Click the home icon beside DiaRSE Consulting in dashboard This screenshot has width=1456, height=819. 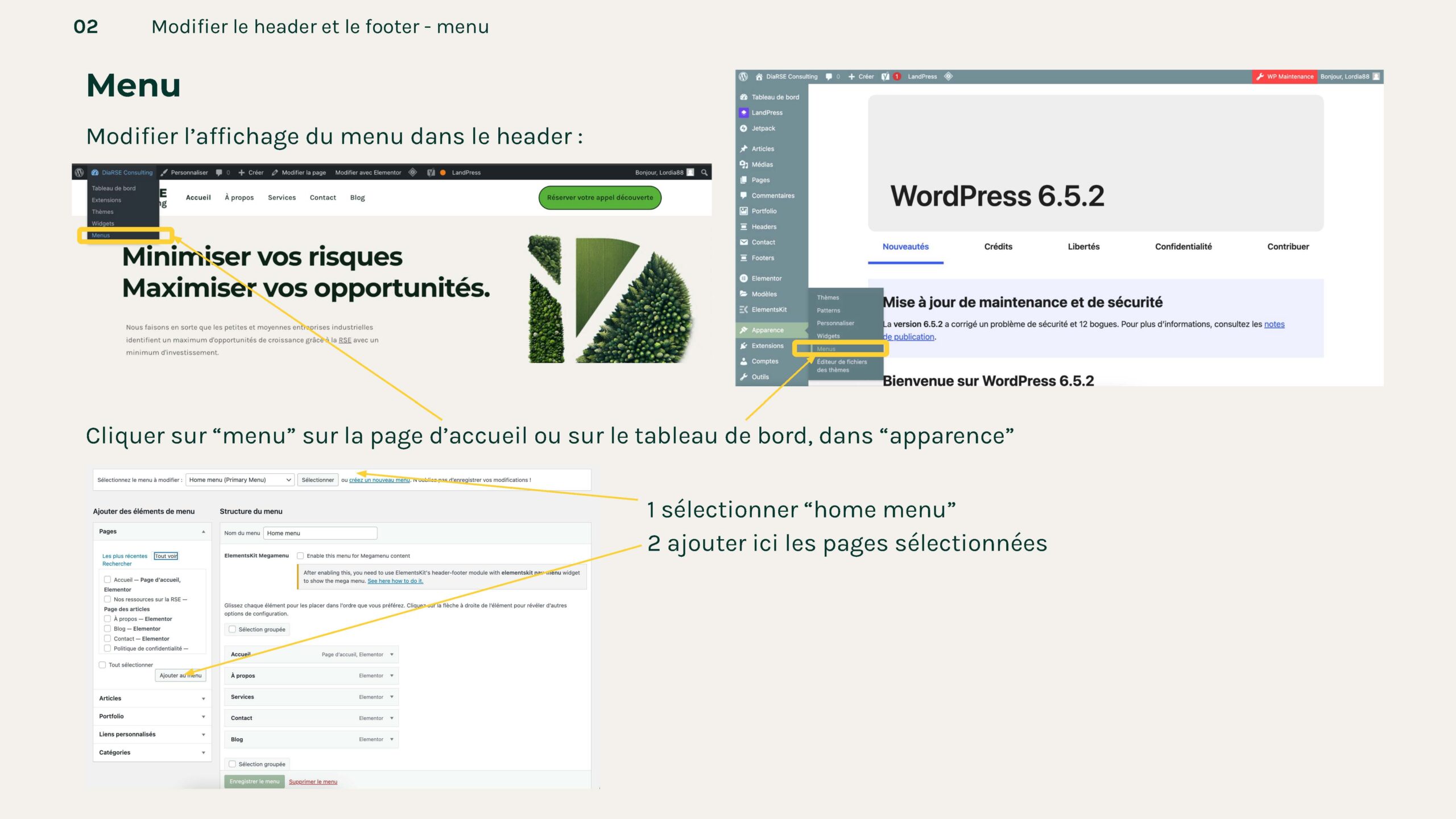point(759,76)
